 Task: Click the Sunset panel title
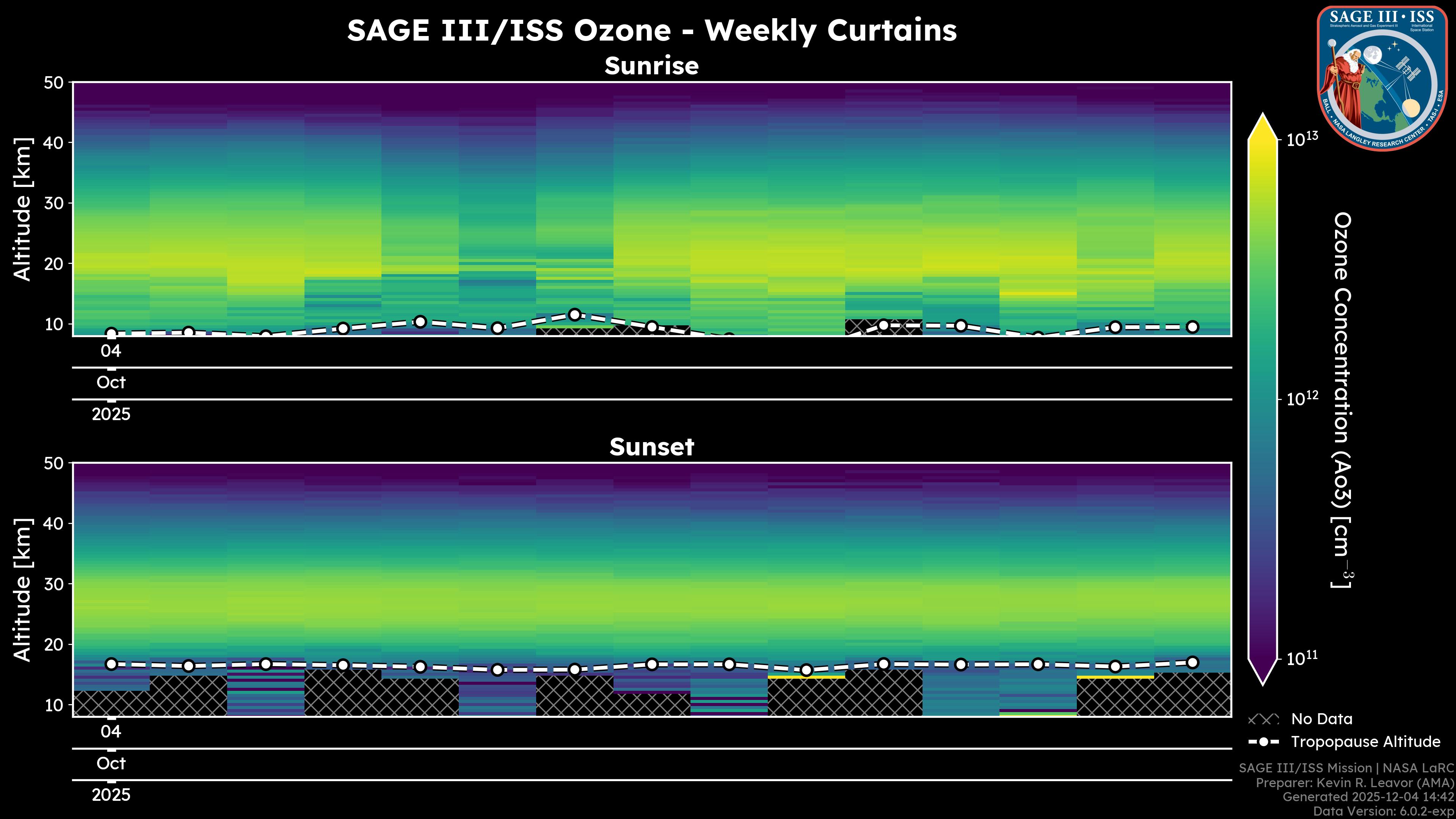pyautogui.click(x=652, y=447)
